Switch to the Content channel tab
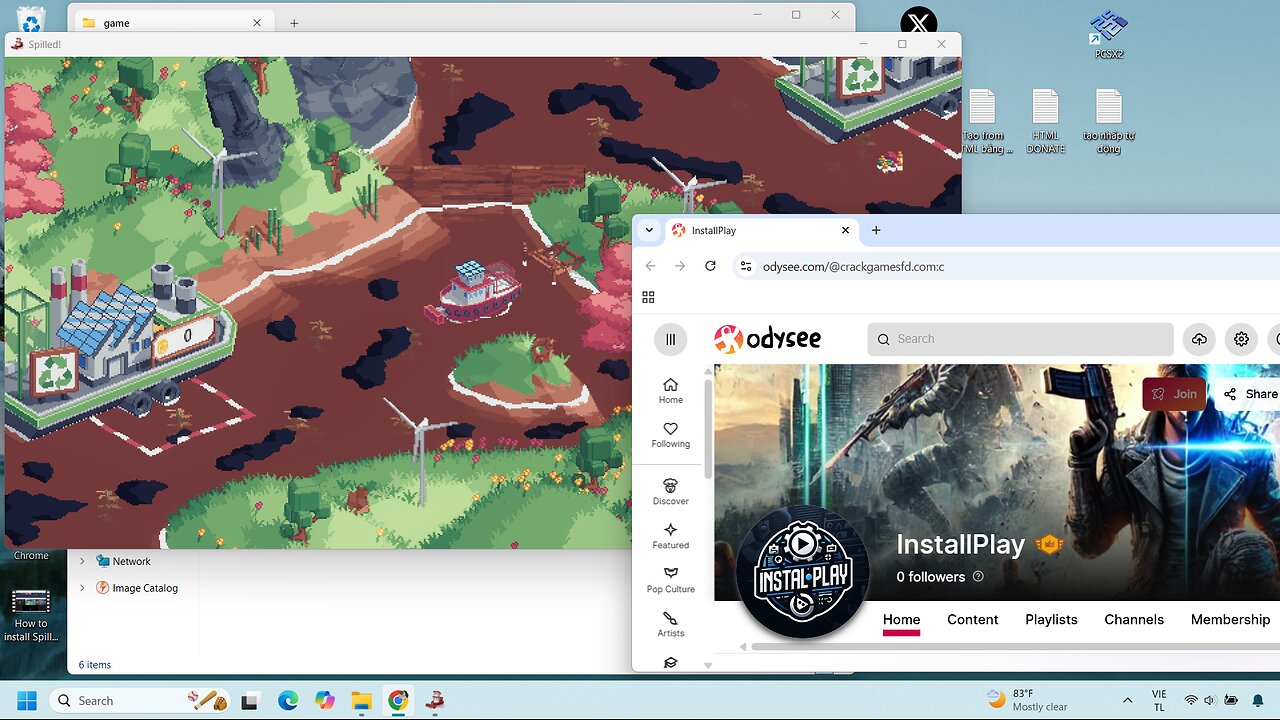1280x720 pixels. (x=972, y=619)
